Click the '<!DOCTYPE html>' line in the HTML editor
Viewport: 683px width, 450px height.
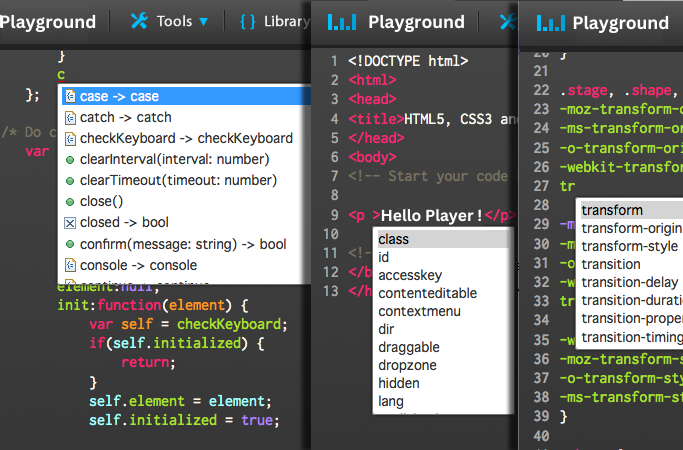[408, 61]
